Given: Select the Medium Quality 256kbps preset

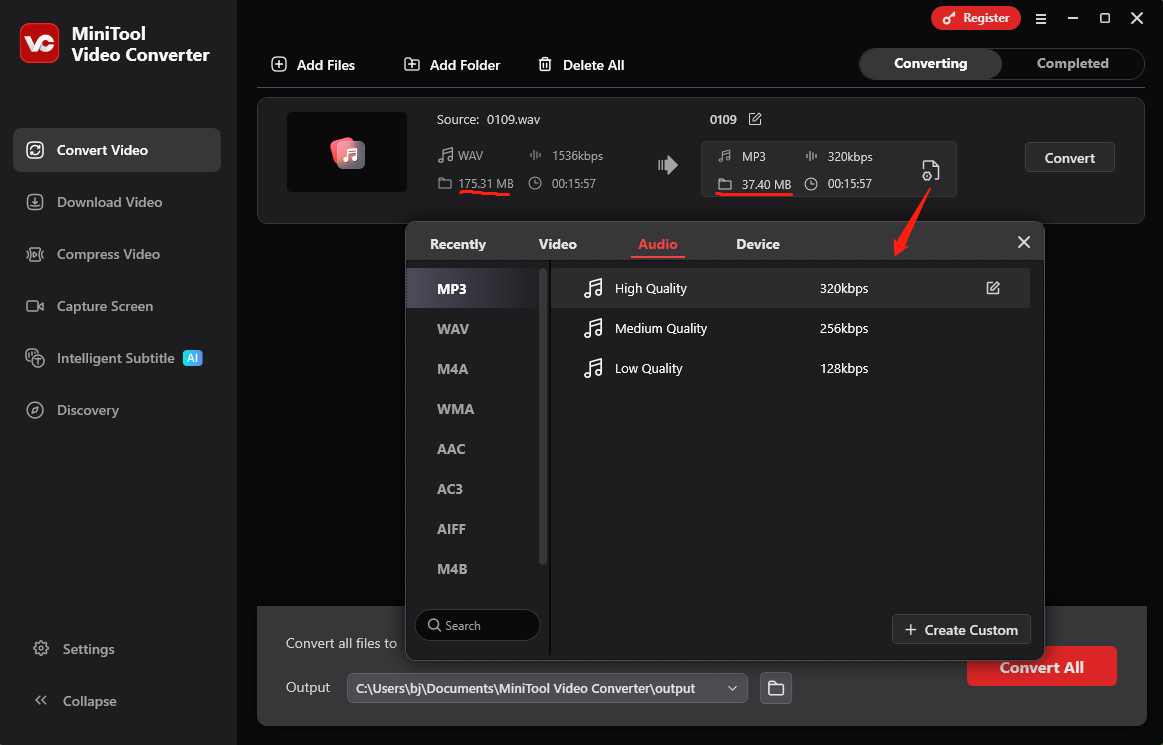Looking at the screenshot, I should click(x=660, y=328).
